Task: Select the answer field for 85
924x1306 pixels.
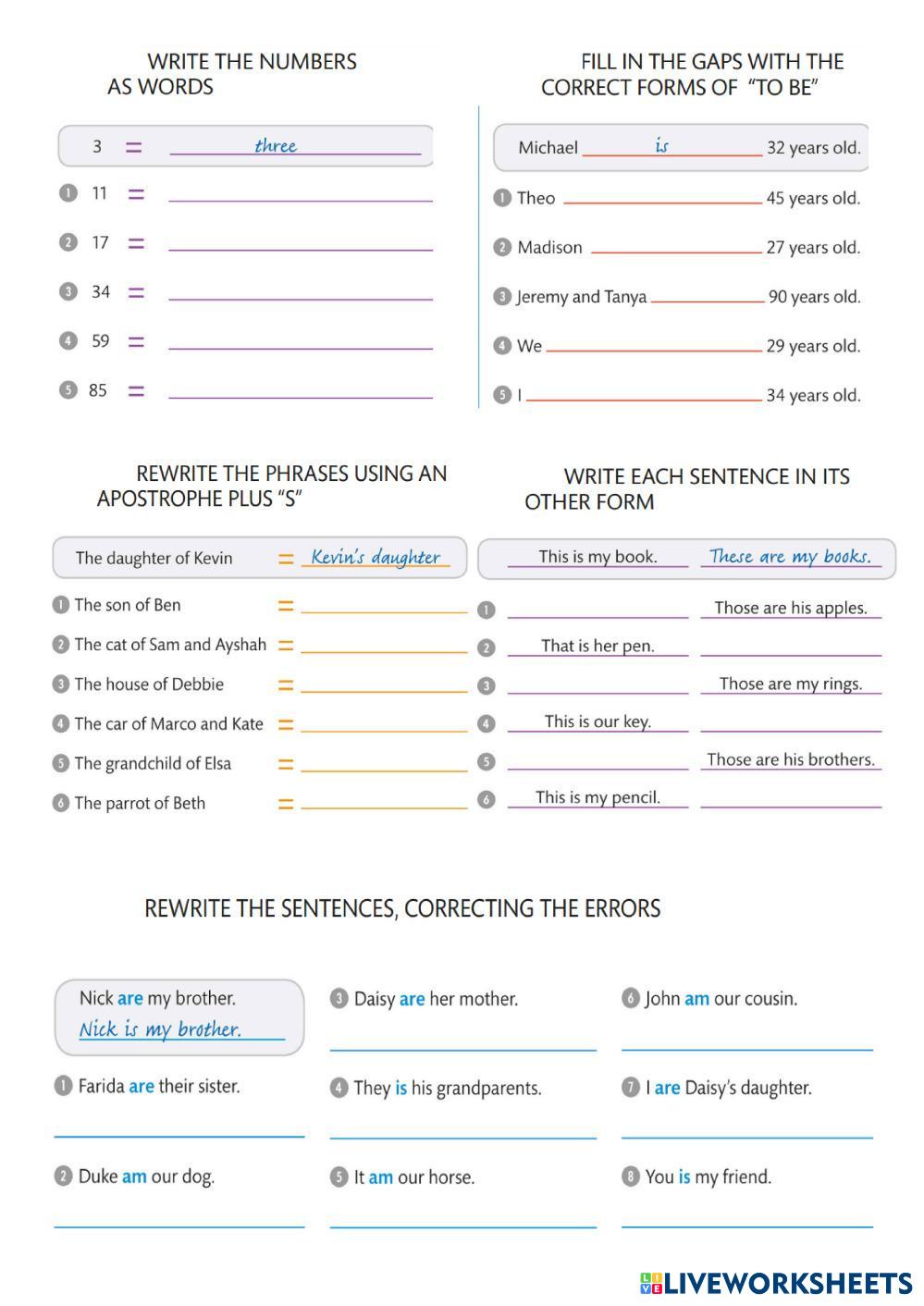Action: pyautogui.click(x=301, y=389)
